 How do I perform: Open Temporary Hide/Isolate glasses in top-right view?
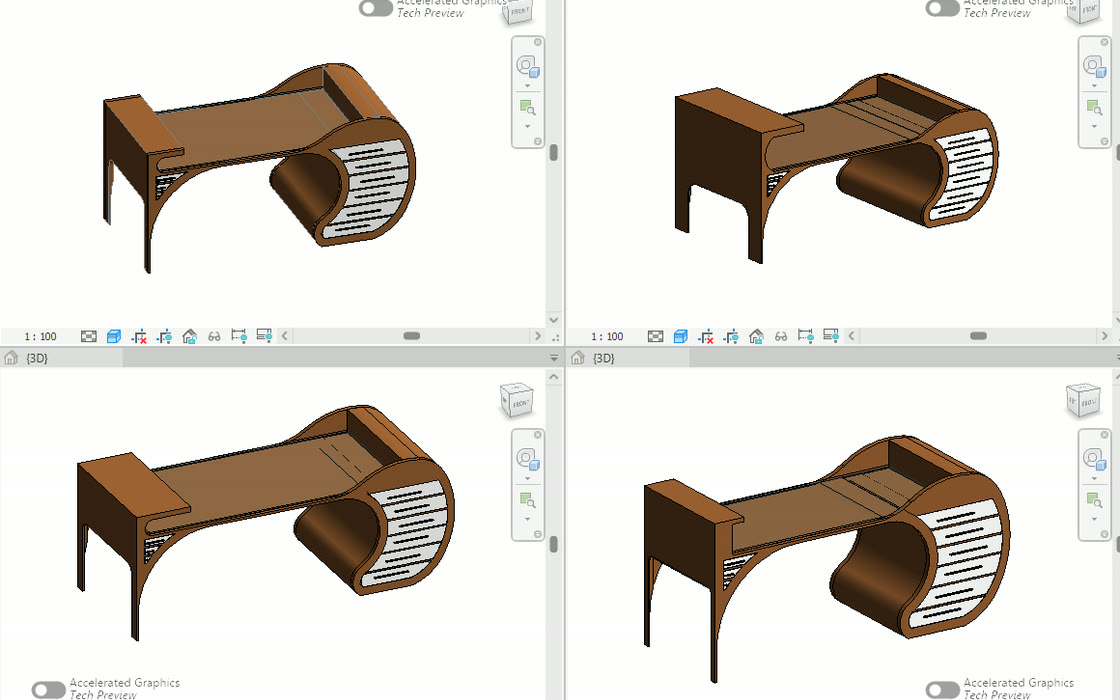pyautogui.click(x=781, y=336)
